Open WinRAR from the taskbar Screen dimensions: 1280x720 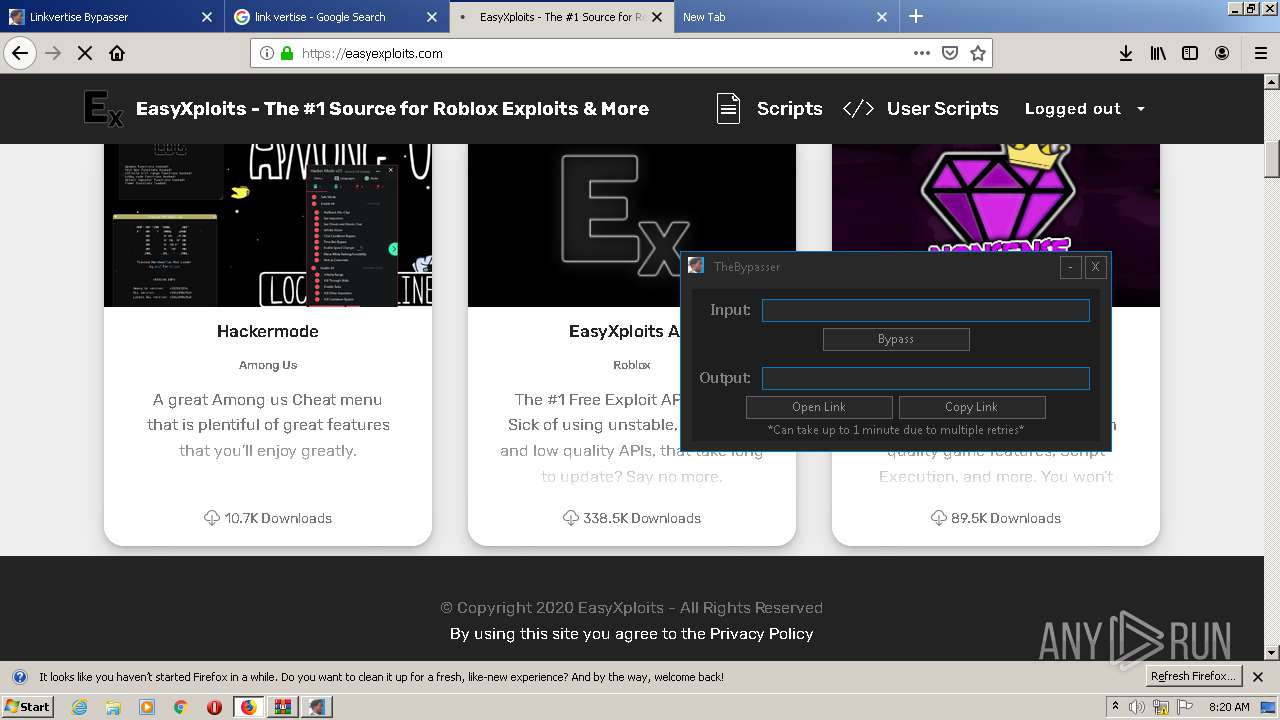283,707
